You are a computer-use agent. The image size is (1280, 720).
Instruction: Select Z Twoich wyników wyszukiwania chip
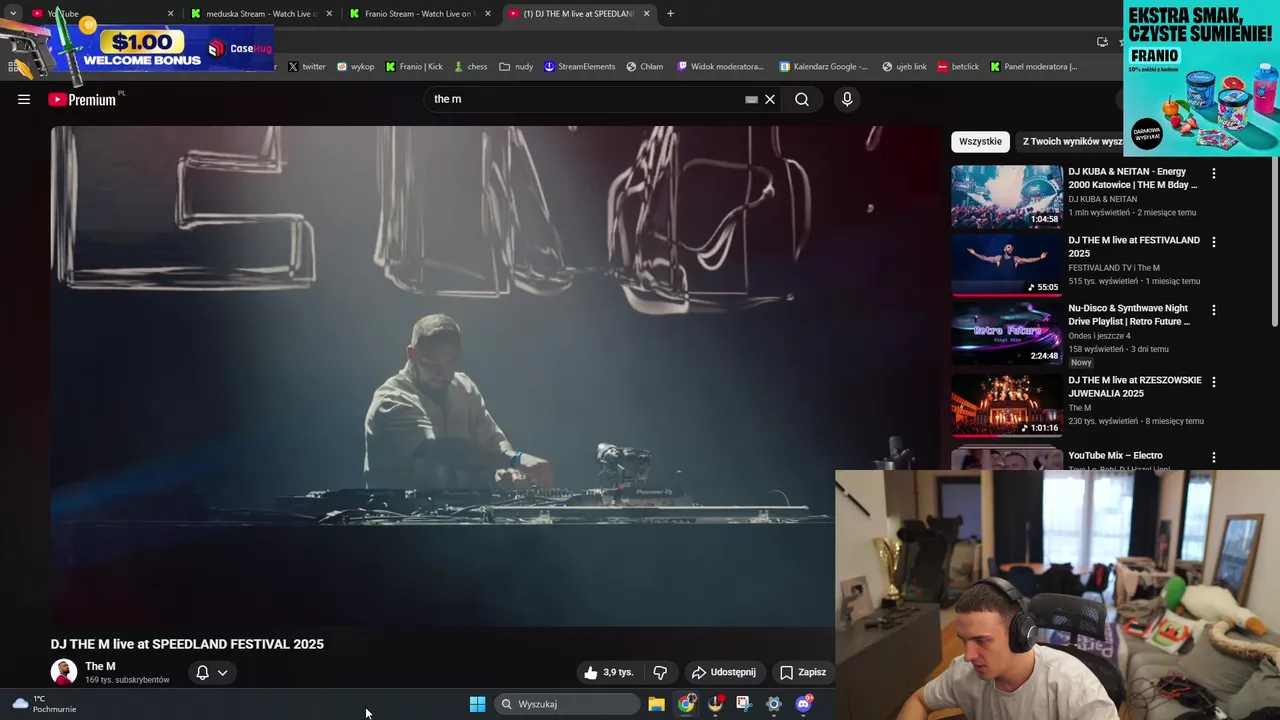(x=1069, y=142)
